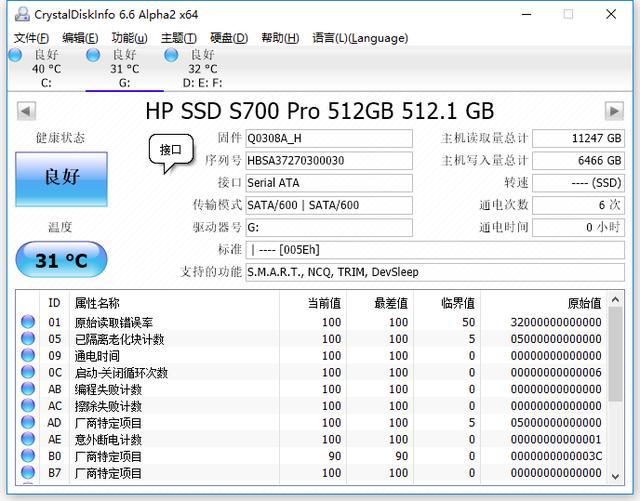
Task: Click the firmware field Q0308A_H
Action: (329, 138)
